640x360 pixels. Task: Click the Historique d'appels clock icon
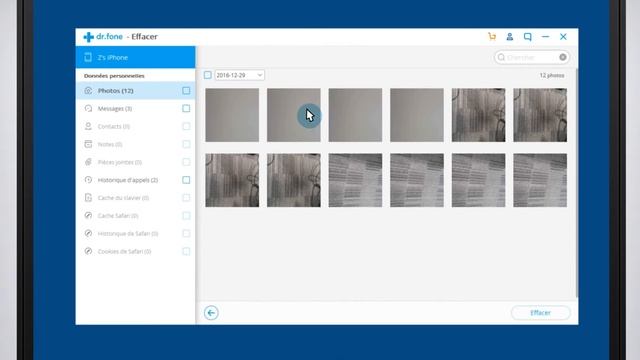pos(88,180)
